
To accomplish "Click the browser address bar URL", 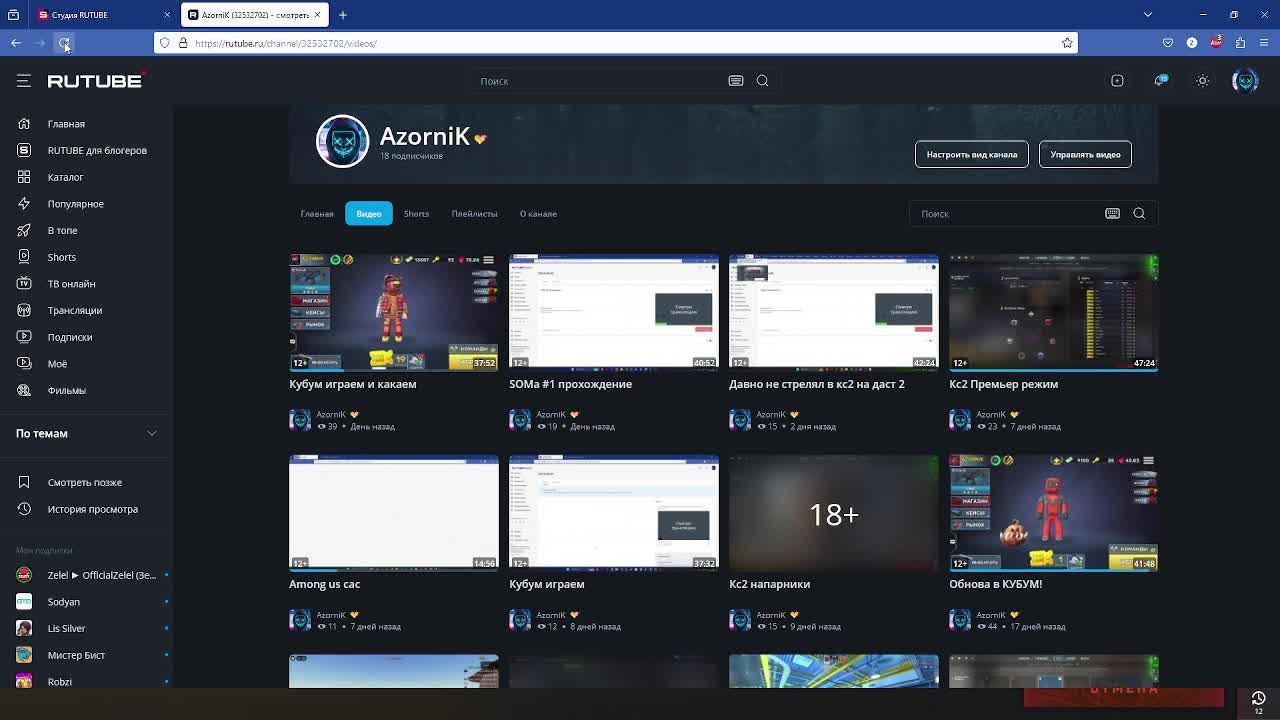I will (x=615, y=43).
